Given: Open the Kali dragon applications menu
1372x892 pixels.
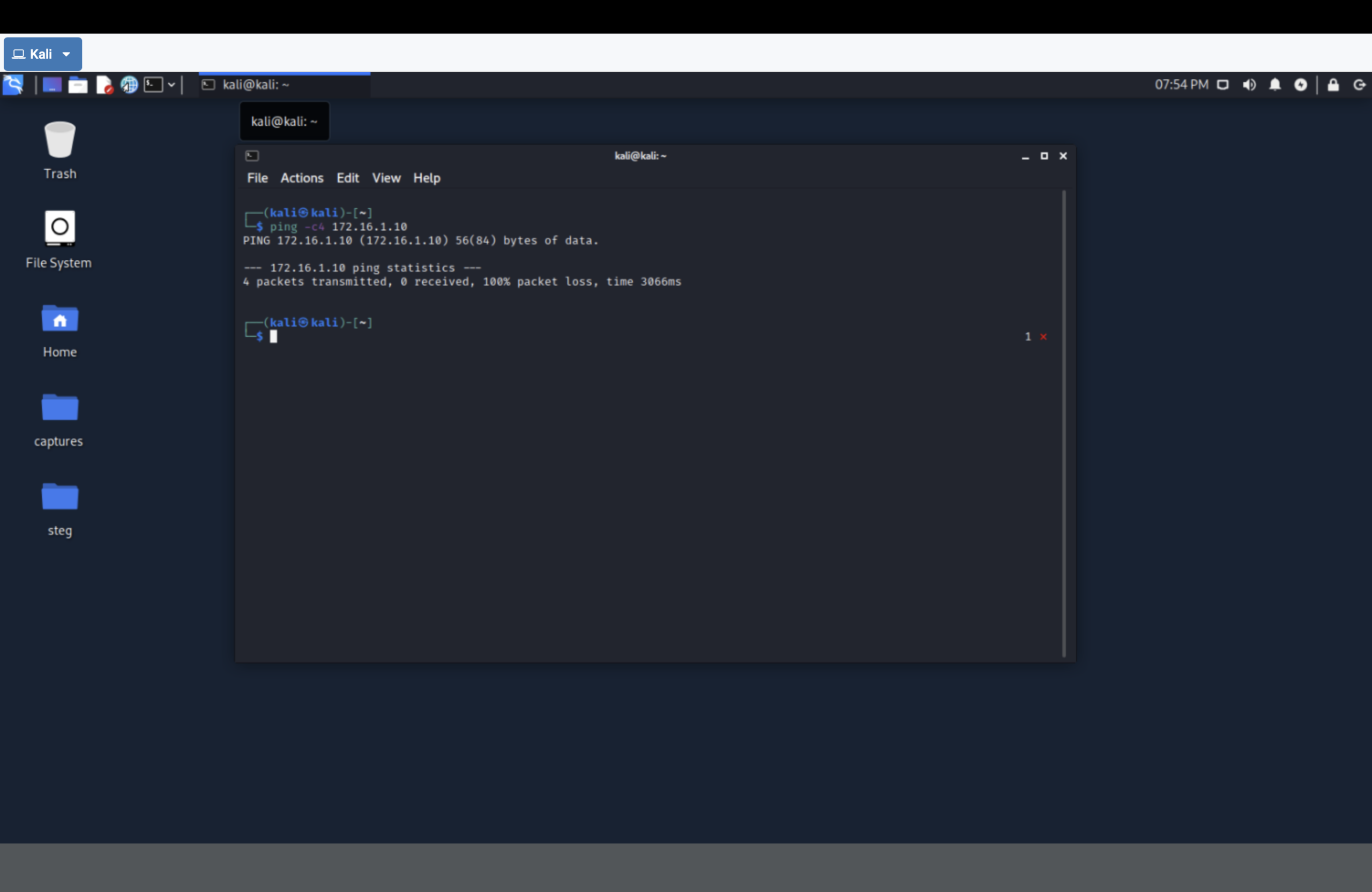Looking at the screenshot, I should pyautogui.click(x=13, y=85).
